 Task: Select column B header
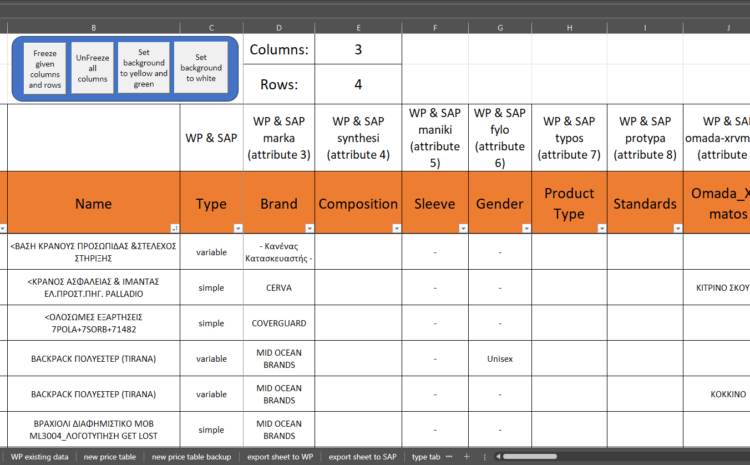(94, 28)
